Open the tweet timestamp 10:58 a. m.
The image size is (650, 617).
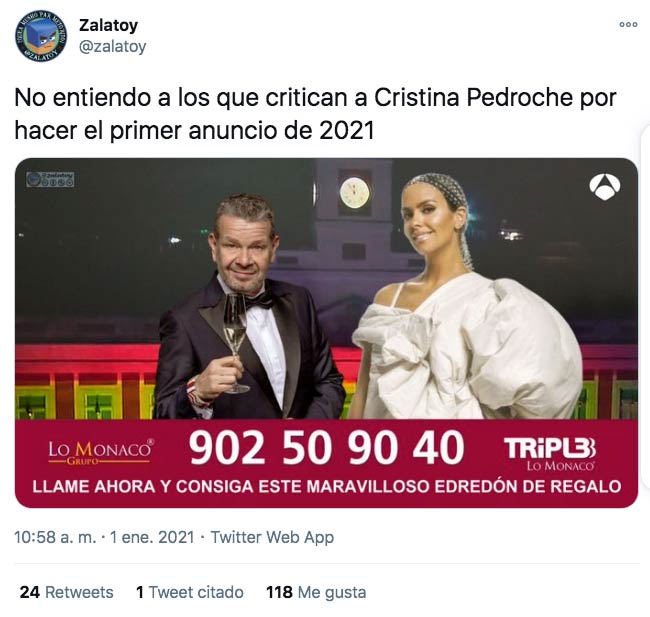[x=55, y=537]
